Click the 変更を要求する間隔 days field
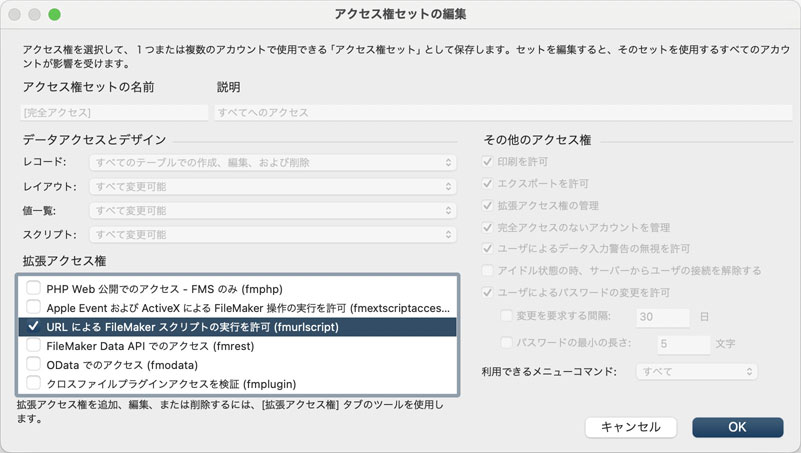 click(663, 317)
